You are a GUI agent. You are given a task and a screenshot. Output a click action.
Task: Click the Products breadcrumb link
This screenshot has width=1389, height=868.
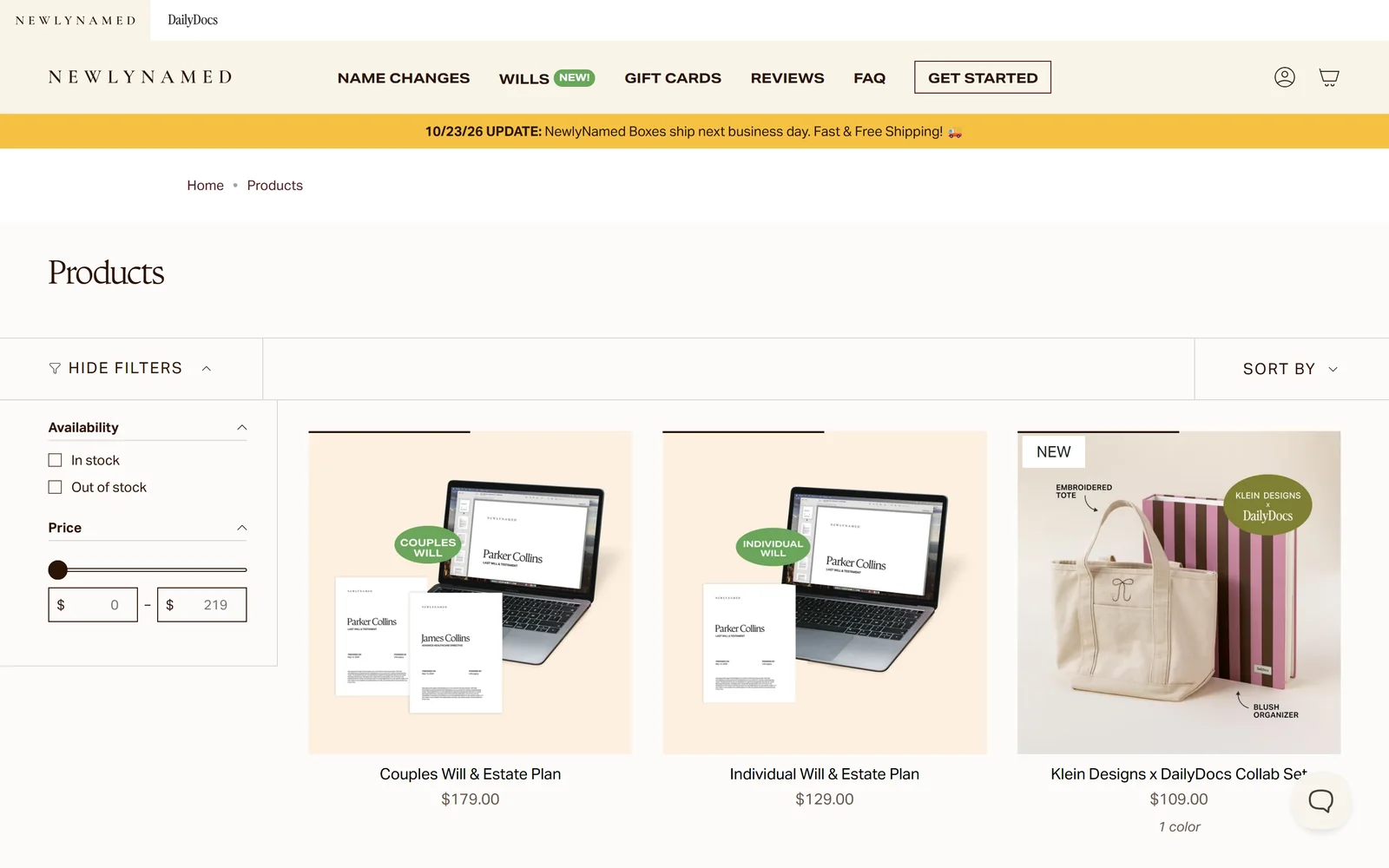click(274, 185)
